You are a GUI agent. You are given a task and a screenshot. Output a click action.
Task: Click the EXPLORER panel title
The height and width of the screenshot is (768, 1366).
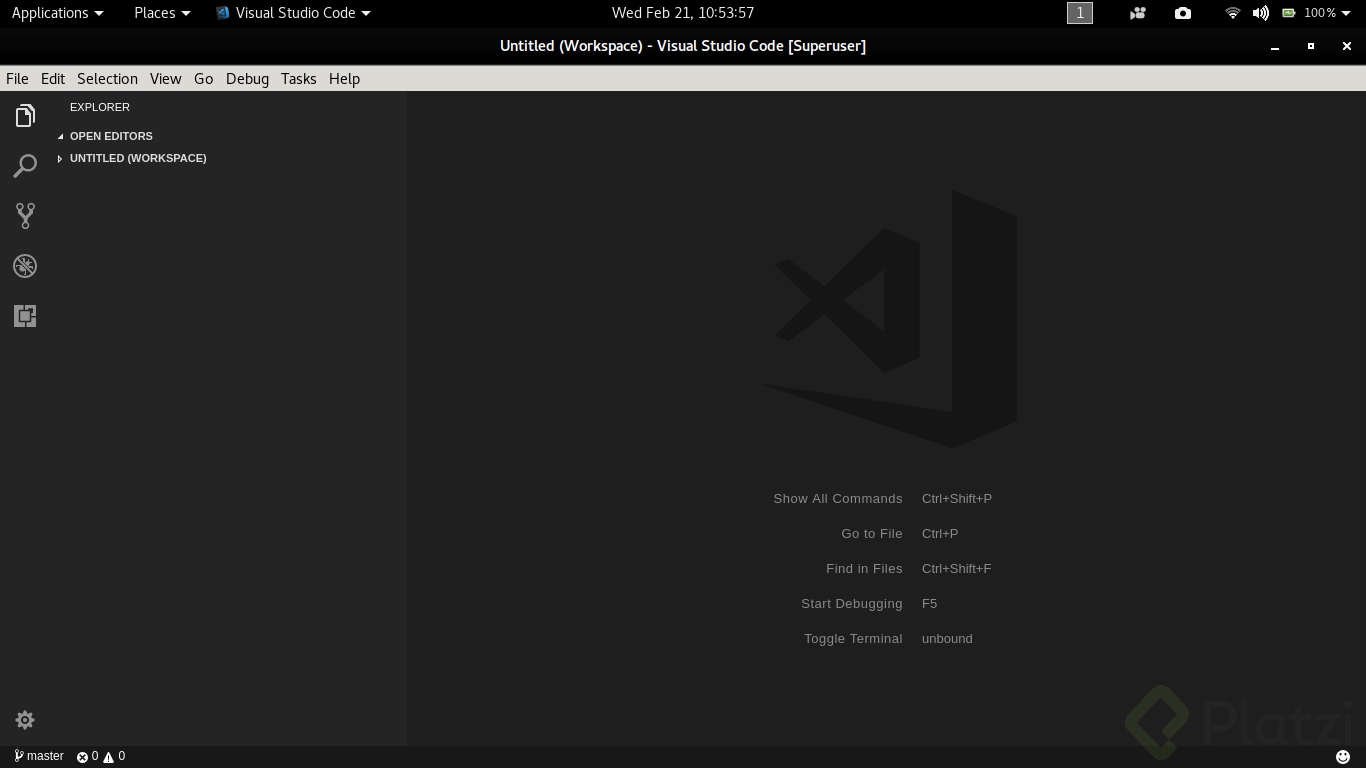pyautogui.click(x=100, y=107)
